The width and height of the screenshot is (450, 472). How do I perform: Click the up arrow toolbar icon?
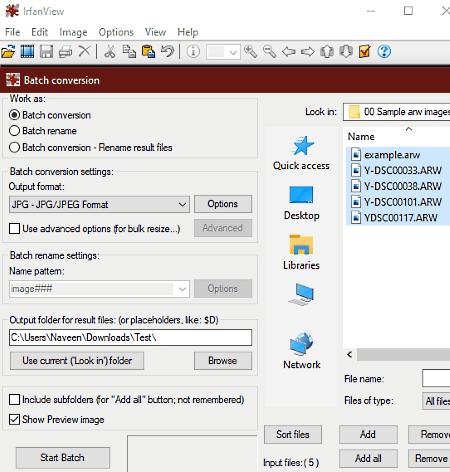click(327, 52)
